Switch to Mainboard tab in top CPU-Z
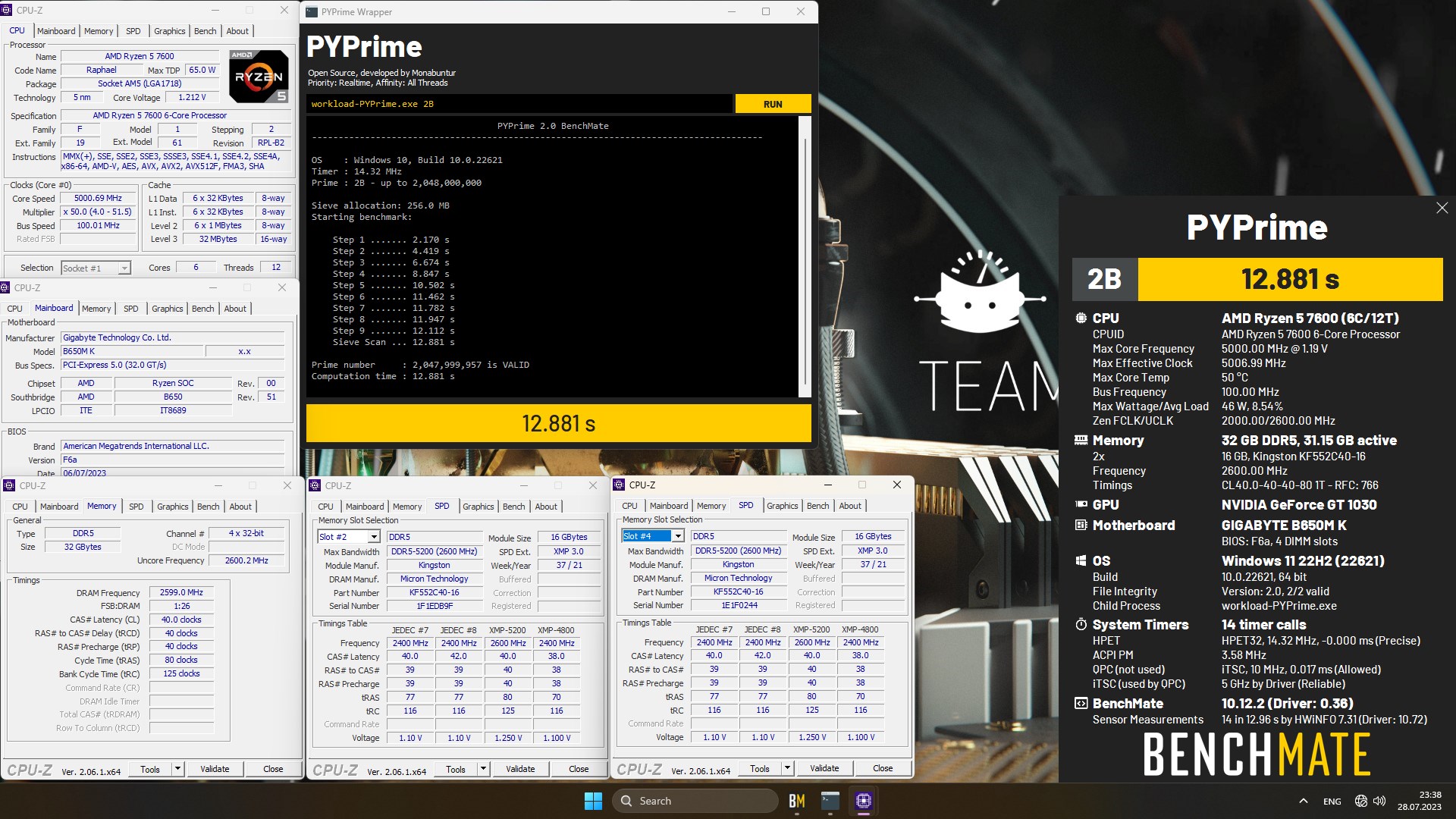This screenshot has width=1456, height=819. [56, 31]
